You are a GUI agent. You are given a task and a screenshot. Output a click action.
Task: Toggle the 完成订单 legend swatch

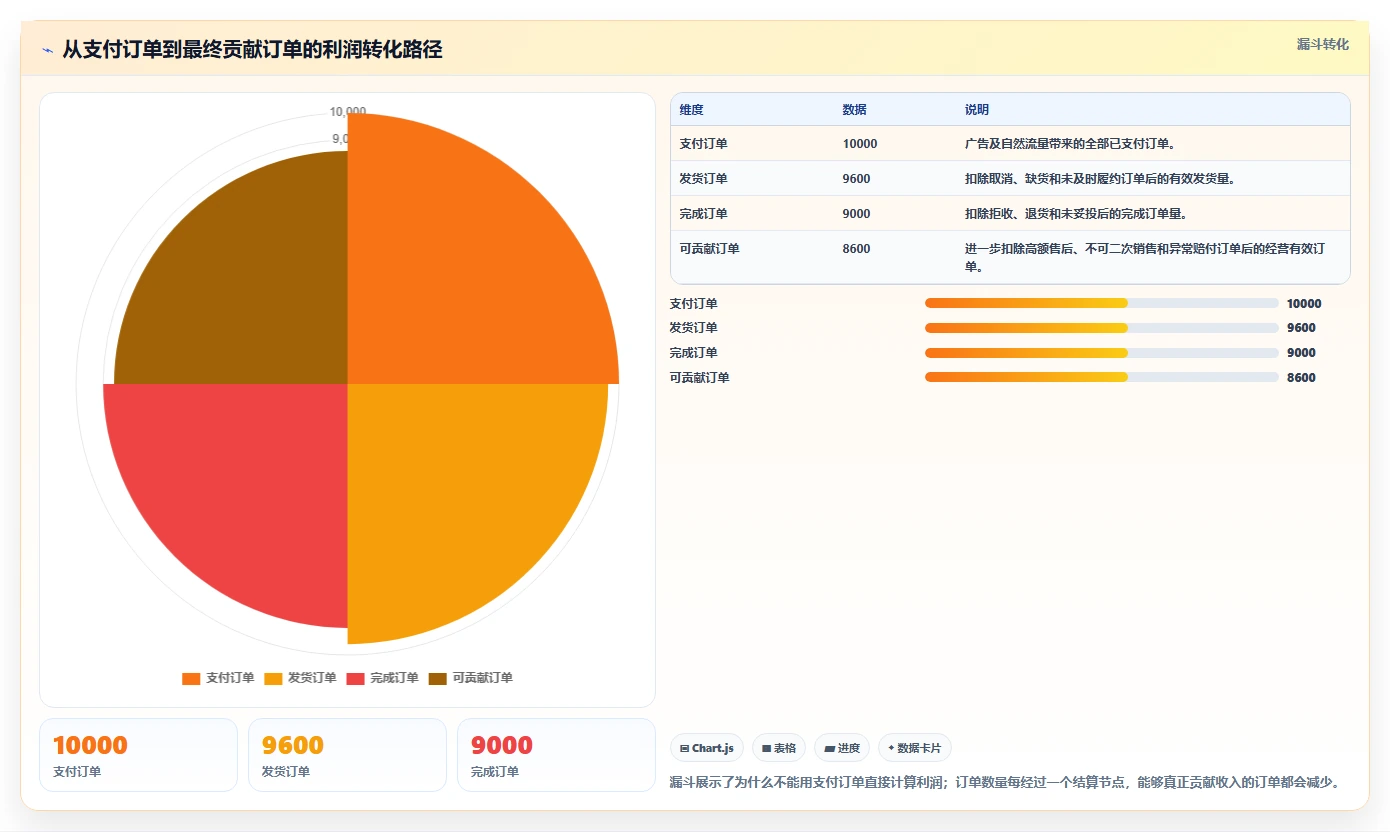tap(356, 679)
